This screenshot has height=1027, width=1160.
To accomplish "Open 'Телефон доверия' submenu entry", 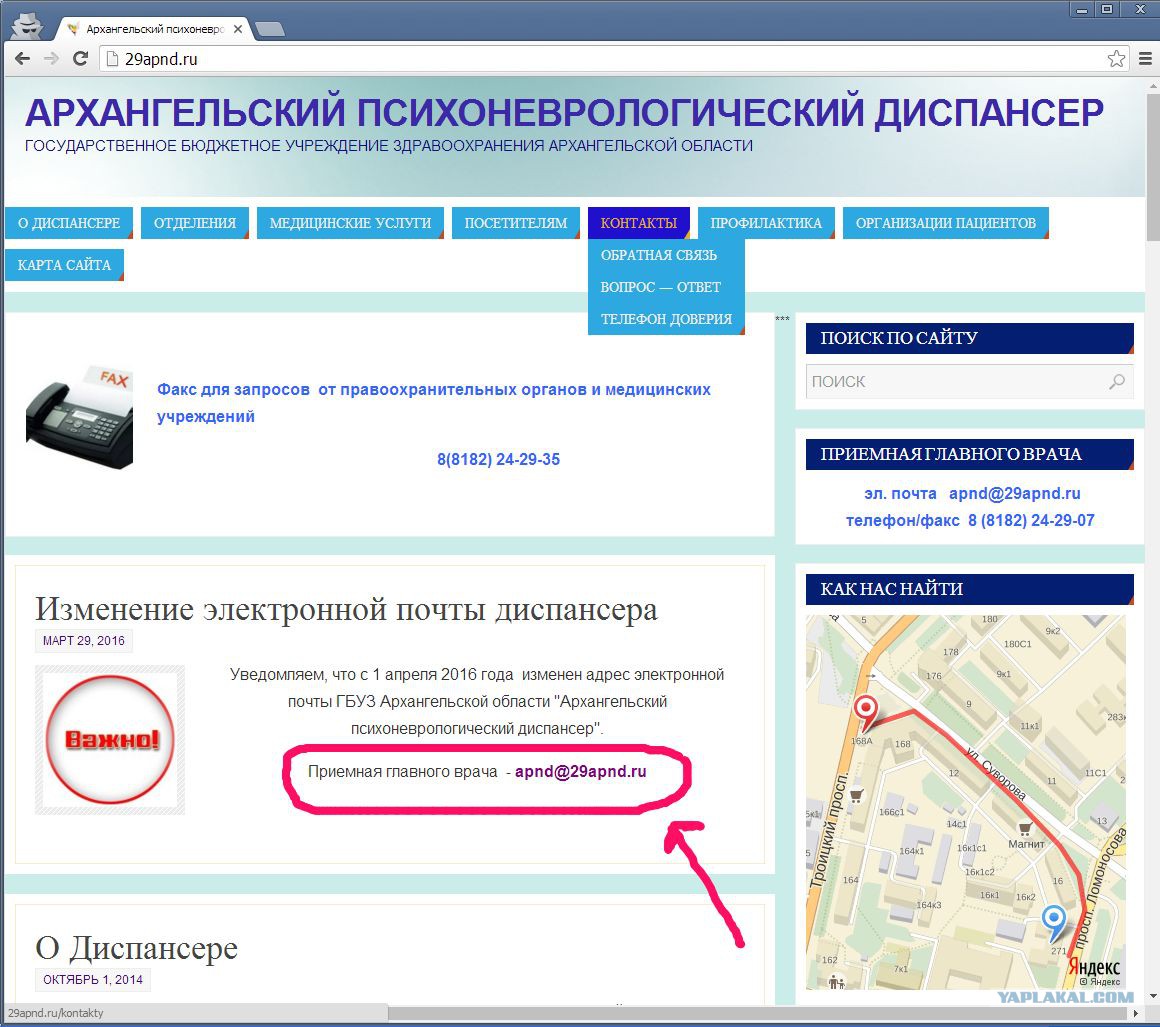I will point(666,319).
